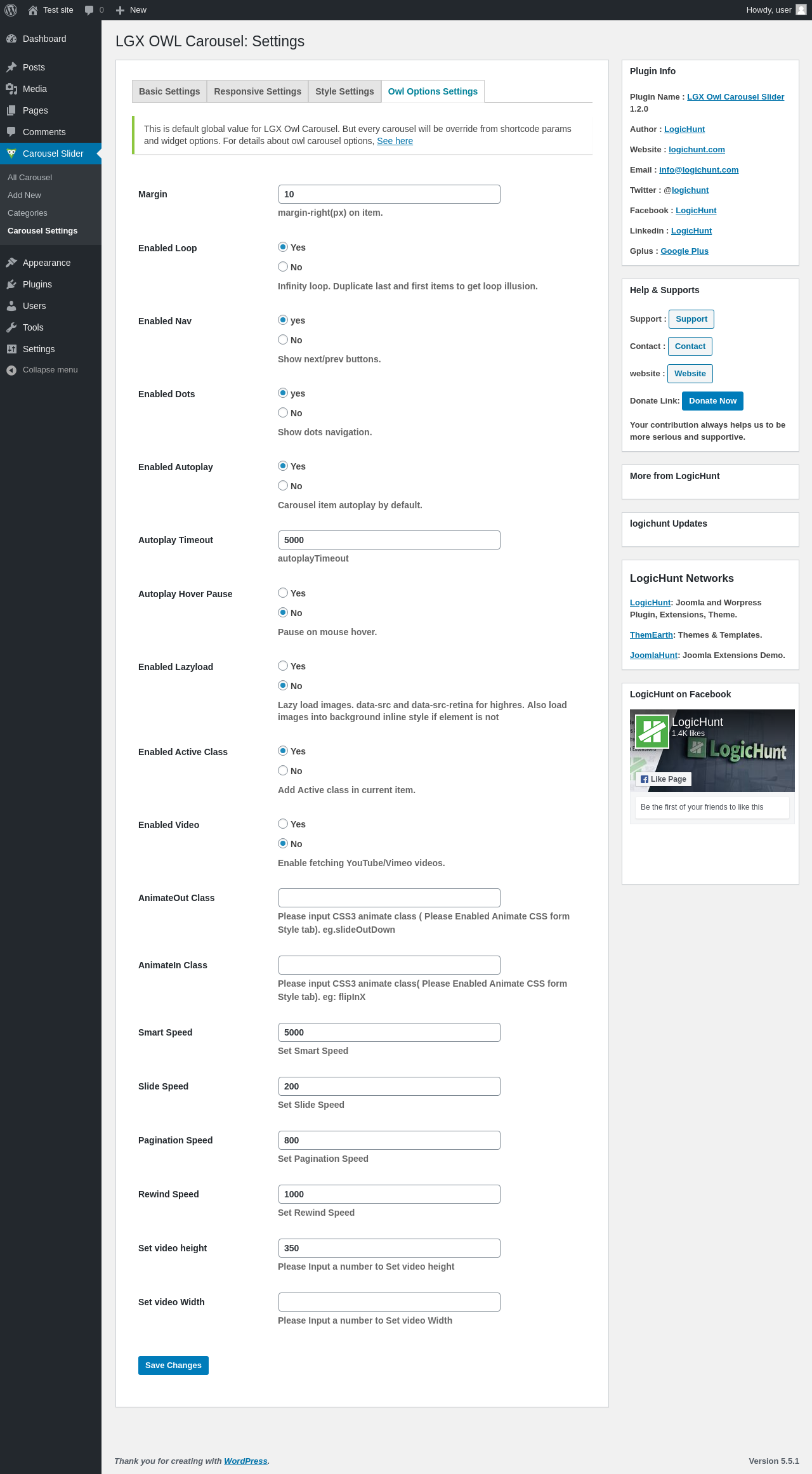Click the Margin input field
The image size is (812, 1474).
coord(390,194)
